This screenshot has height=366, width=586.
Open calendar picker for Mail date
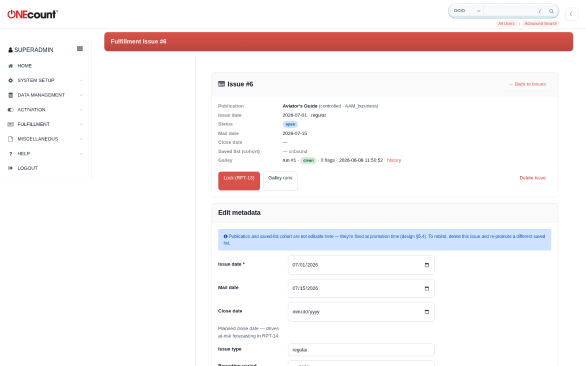point(426,289)
